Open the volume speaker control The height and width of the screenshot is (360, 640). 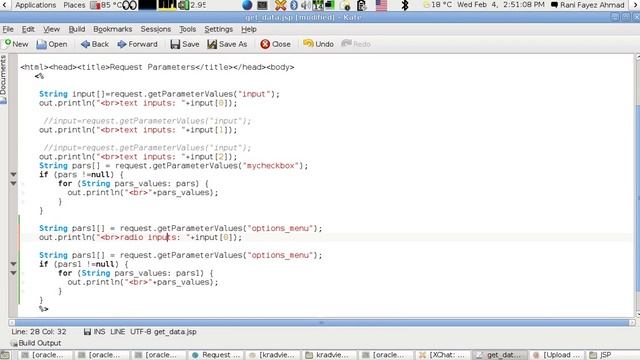tap(305, 5)
